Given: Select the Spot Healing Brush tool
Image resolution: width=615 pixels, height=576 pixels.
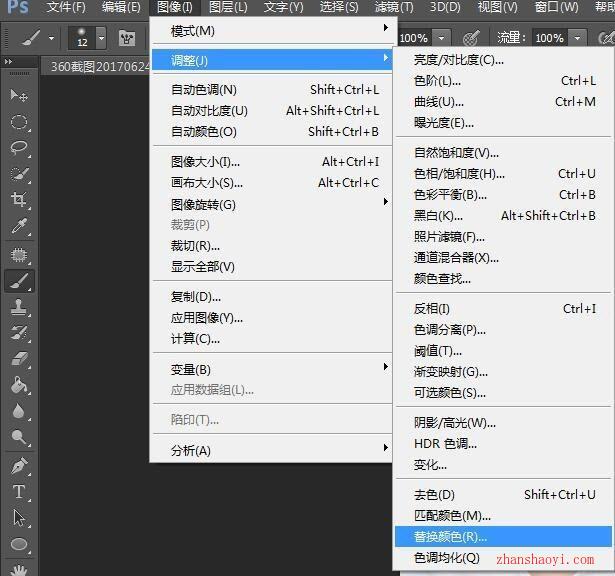Looking at the screenshot, I should click(x=19, y=255).
